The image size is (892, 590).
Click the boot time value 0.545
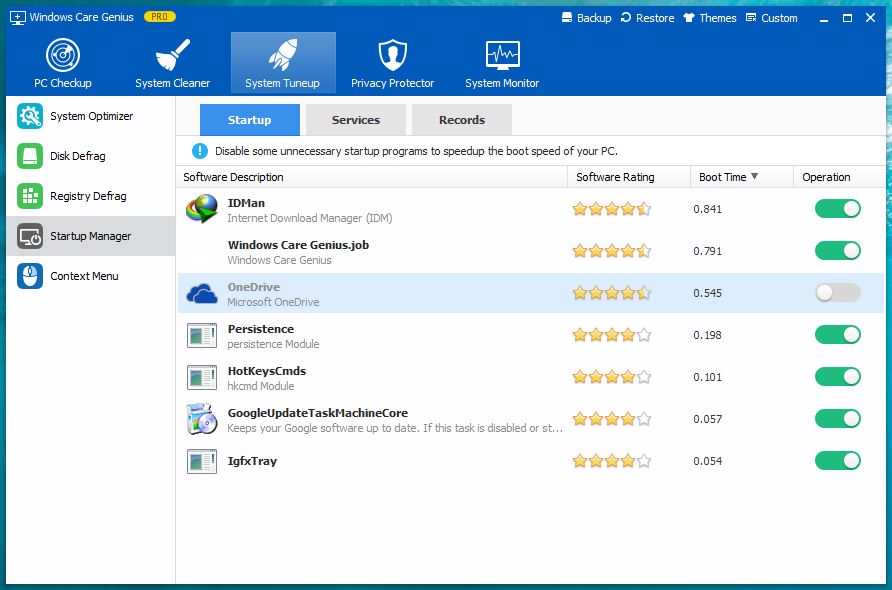tap(707, 293)
